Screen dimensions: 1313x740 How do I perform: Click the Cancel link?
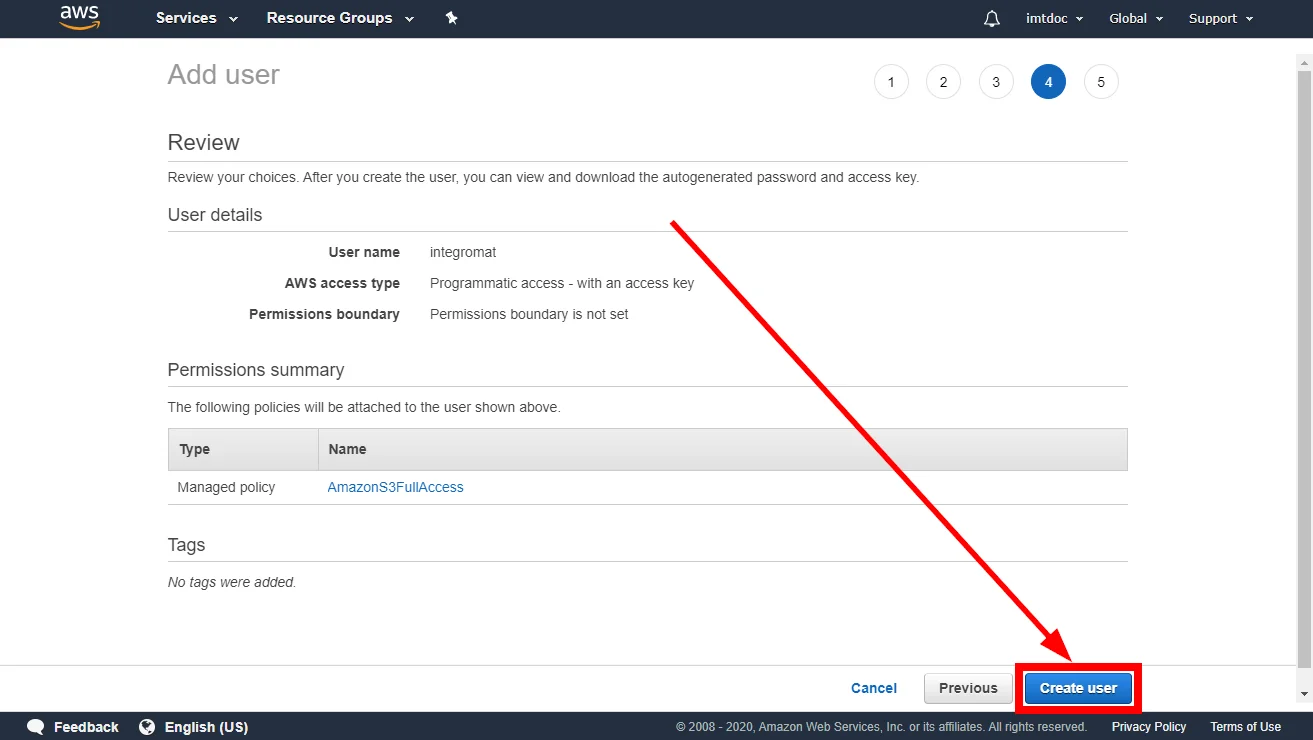pyautogui.click(x=874, y=688)
